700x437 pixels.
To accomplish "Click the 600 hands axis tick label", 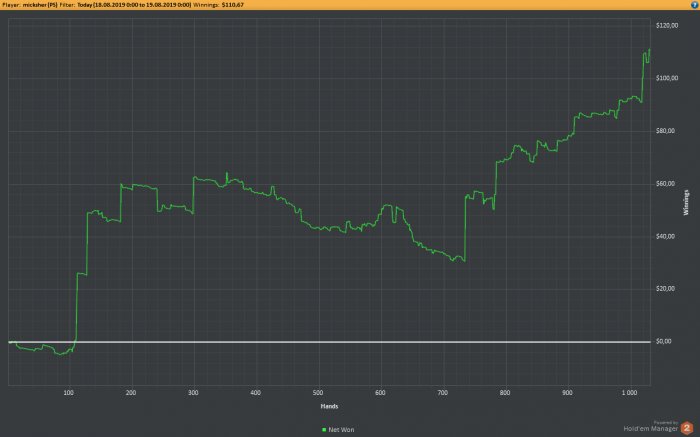I will point(380,393).
